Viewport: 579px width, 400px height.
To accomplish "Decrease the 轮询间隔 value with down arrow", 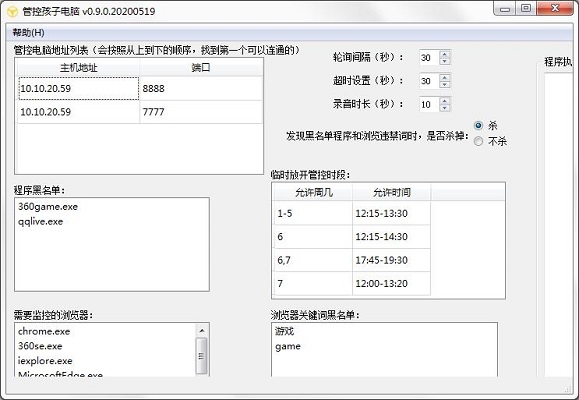I will (x=445, y=61).
